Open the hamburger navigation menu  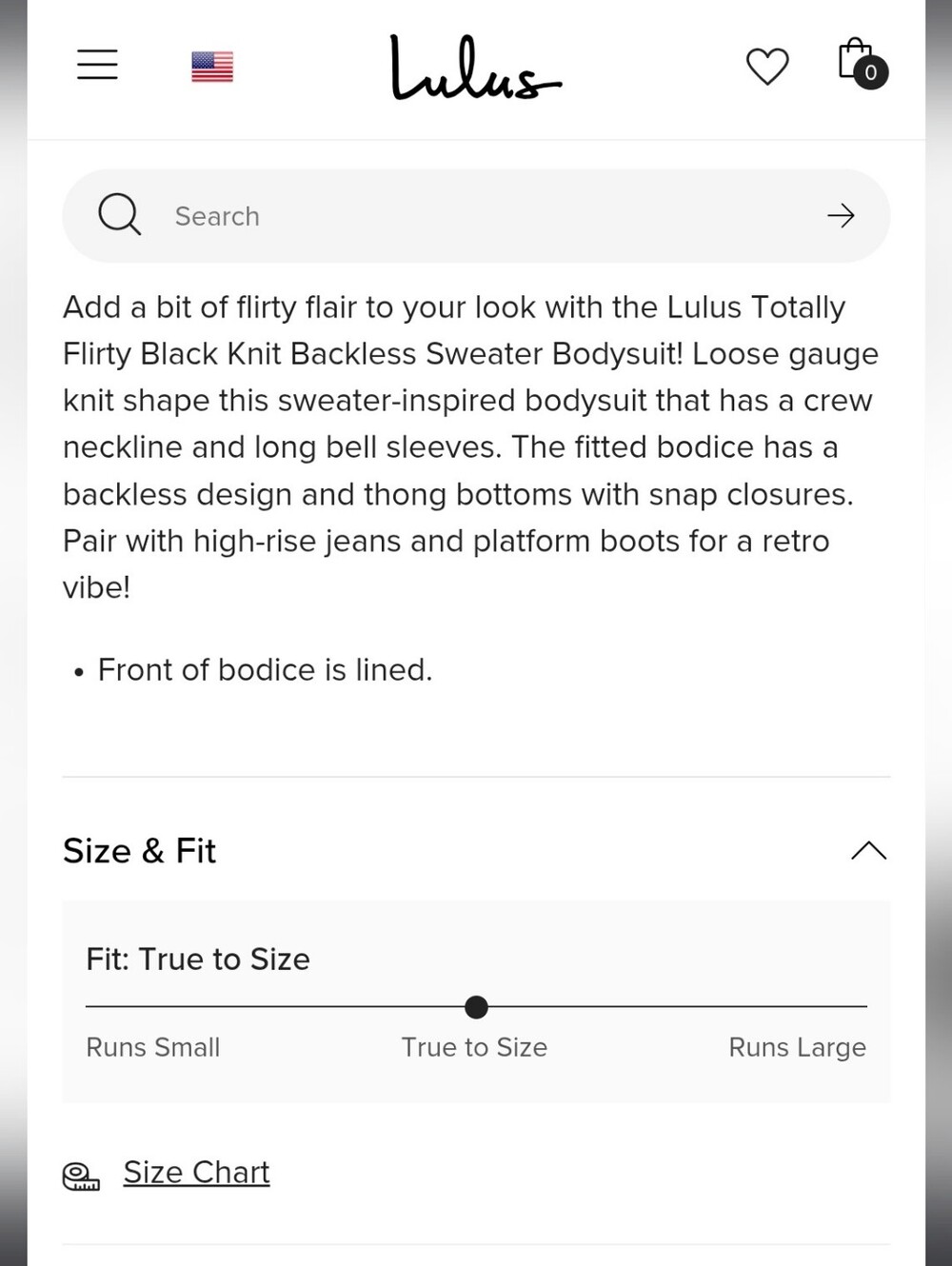(x=97, y=65)
